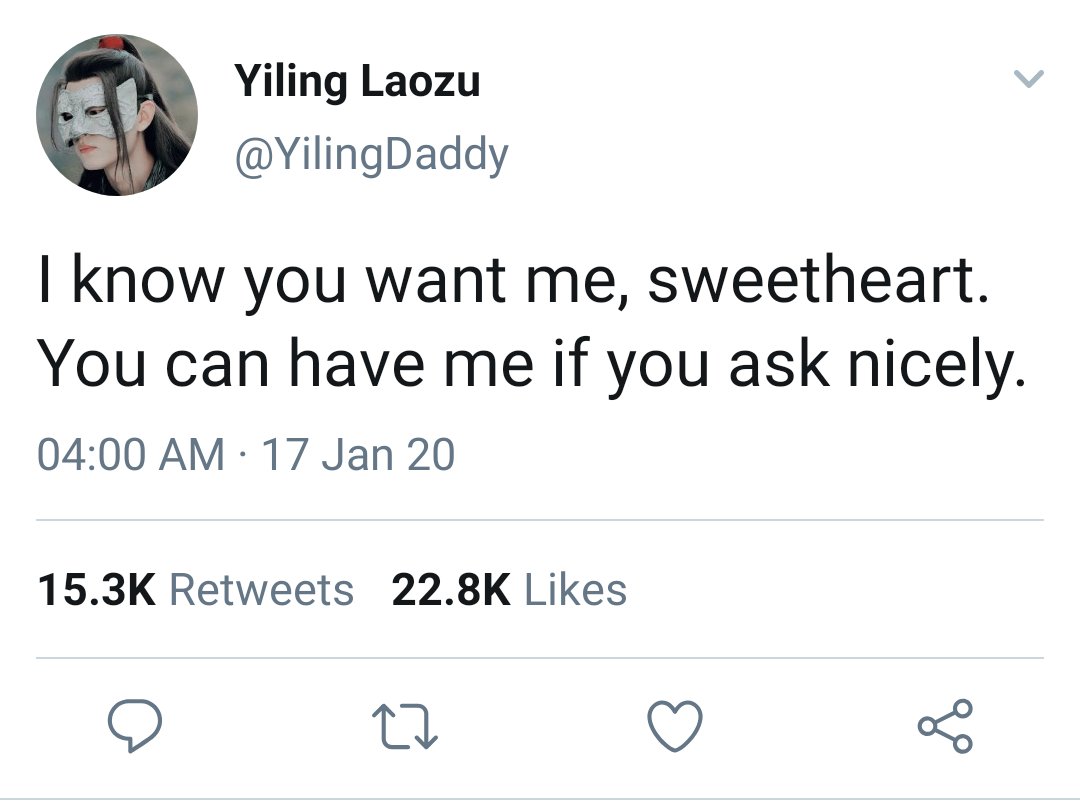Click the 04:00 AM timestamp
1080x803 pixels.
pyautogui.click(x=131, y=455)
